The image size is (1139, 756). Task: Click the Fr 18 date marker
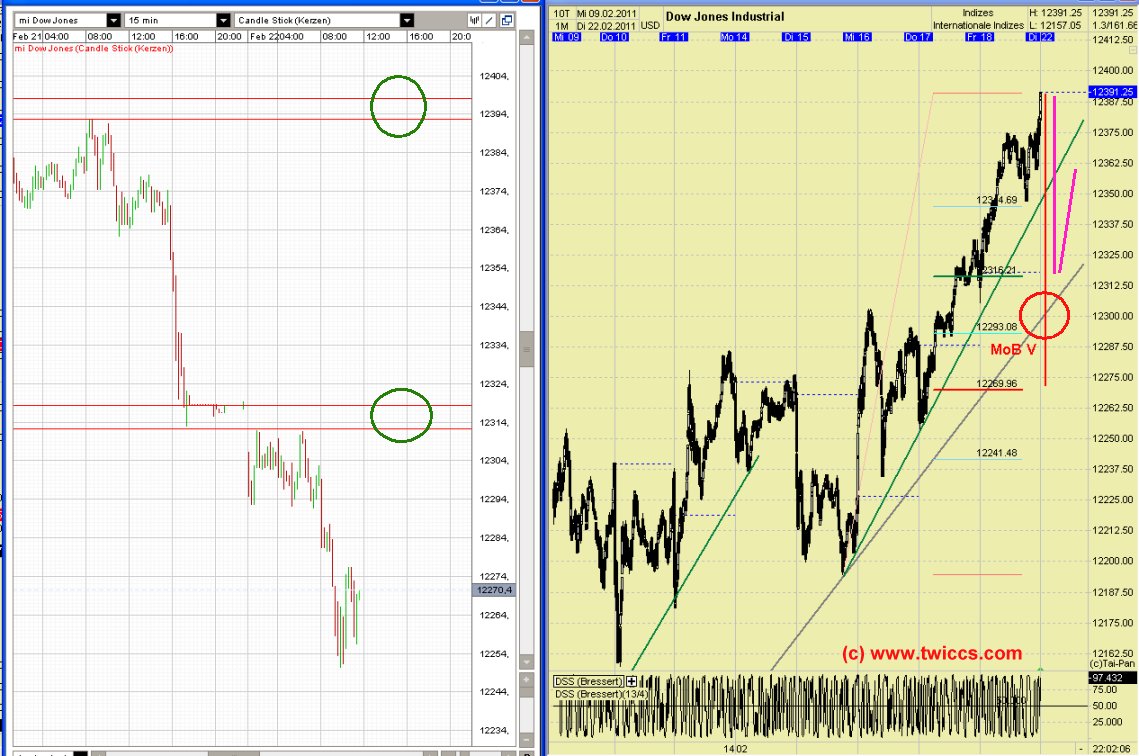click(x=979, y=36)
